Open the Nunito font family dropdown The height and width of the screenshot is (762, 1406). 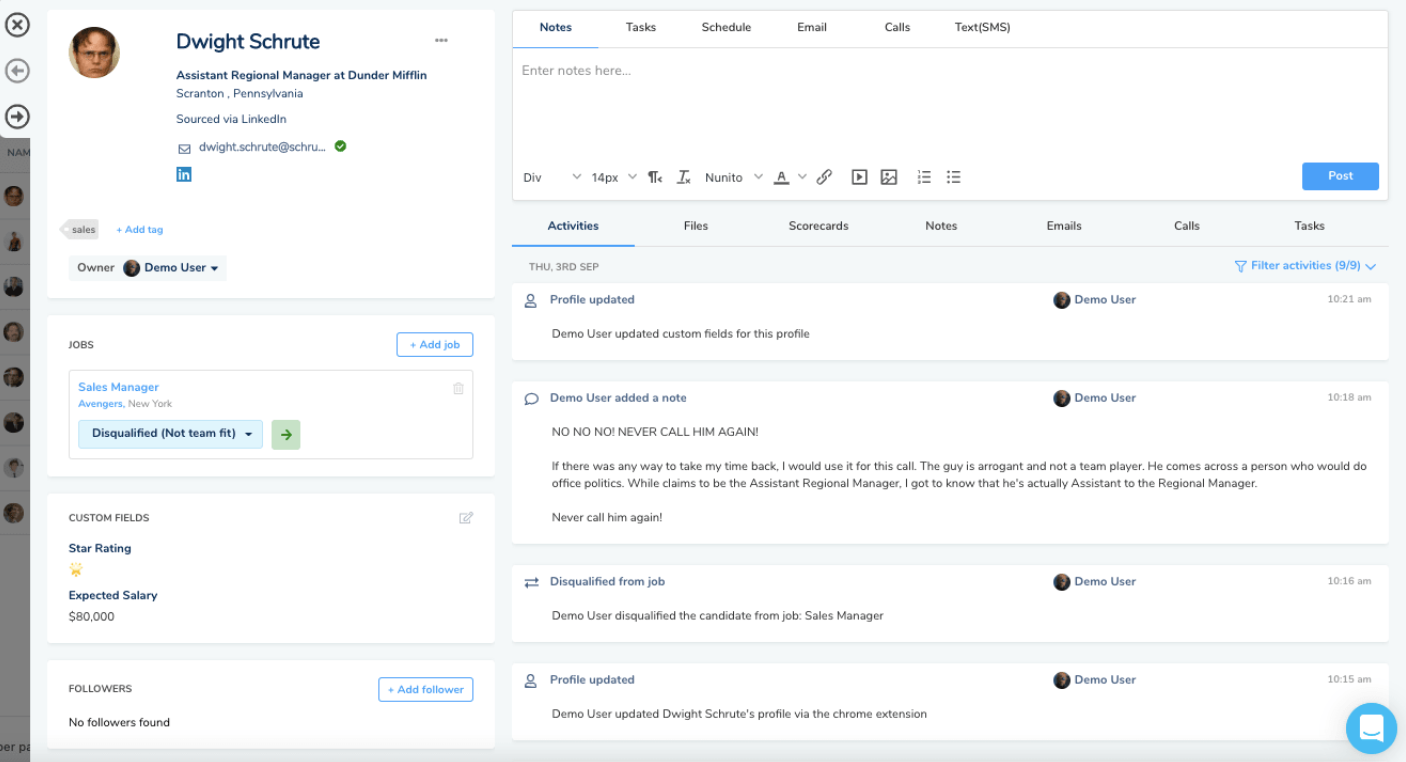(733, 177)
